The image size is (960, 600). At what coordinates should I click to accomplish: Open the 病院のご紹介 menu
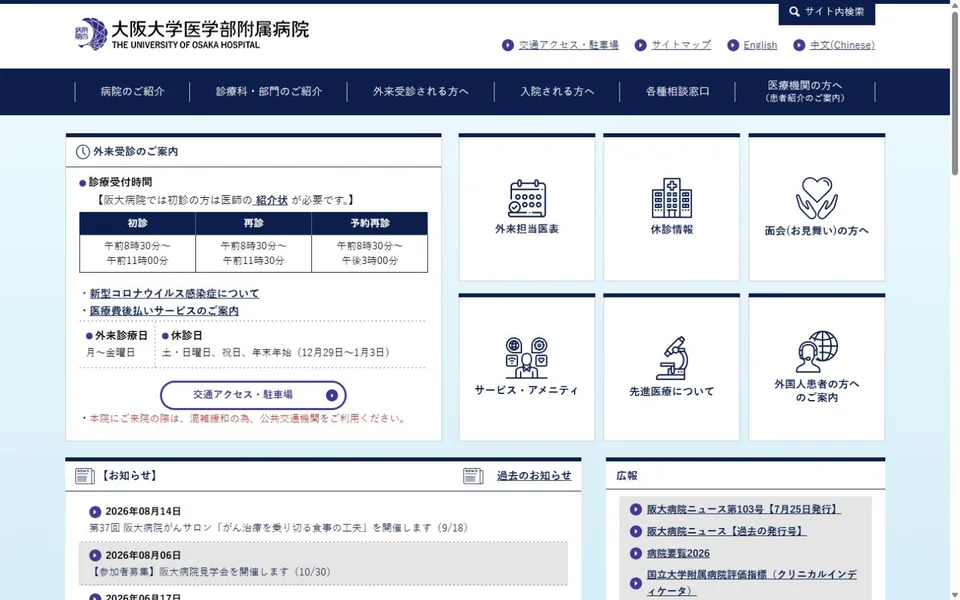pos(132,92)
